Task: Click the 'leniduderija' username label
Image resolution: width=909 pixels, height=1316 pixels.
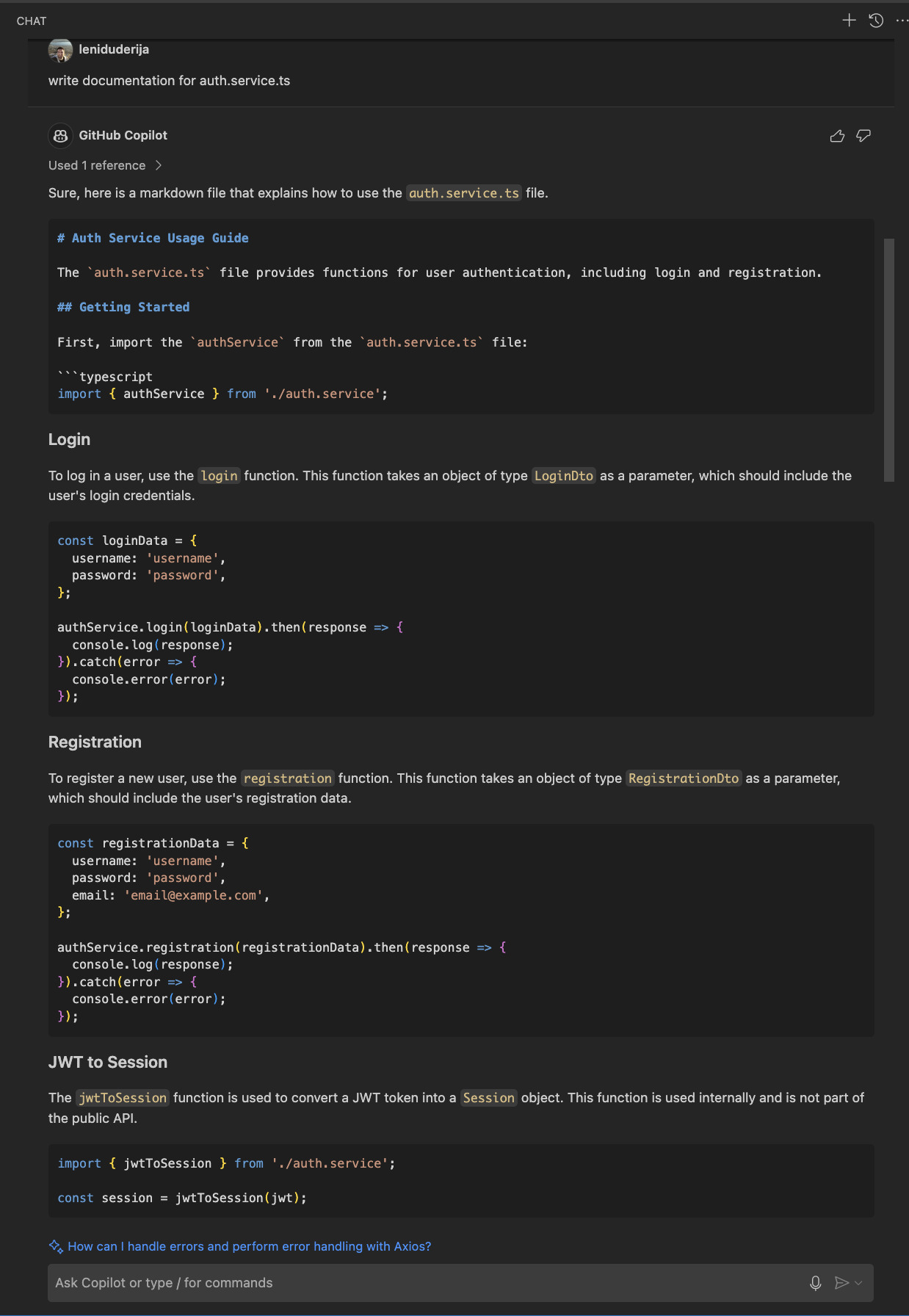Action: [114, 49]
